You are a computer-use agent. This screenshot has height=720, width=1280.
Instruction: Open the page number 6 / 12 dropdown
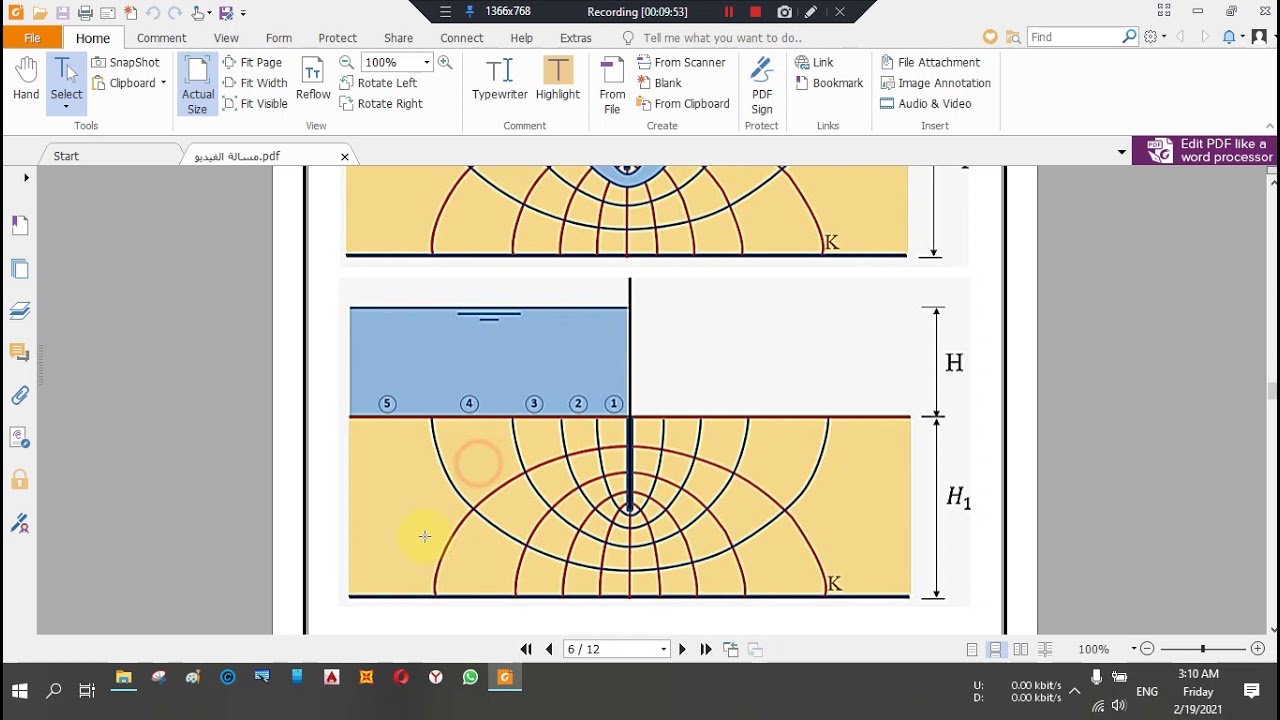click(x=663, y=649)
